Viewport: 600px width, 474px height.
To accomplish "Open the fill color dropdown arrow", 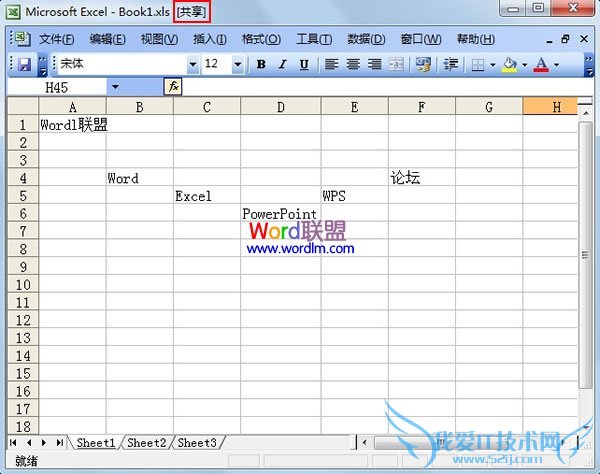I will coord(525,64).
